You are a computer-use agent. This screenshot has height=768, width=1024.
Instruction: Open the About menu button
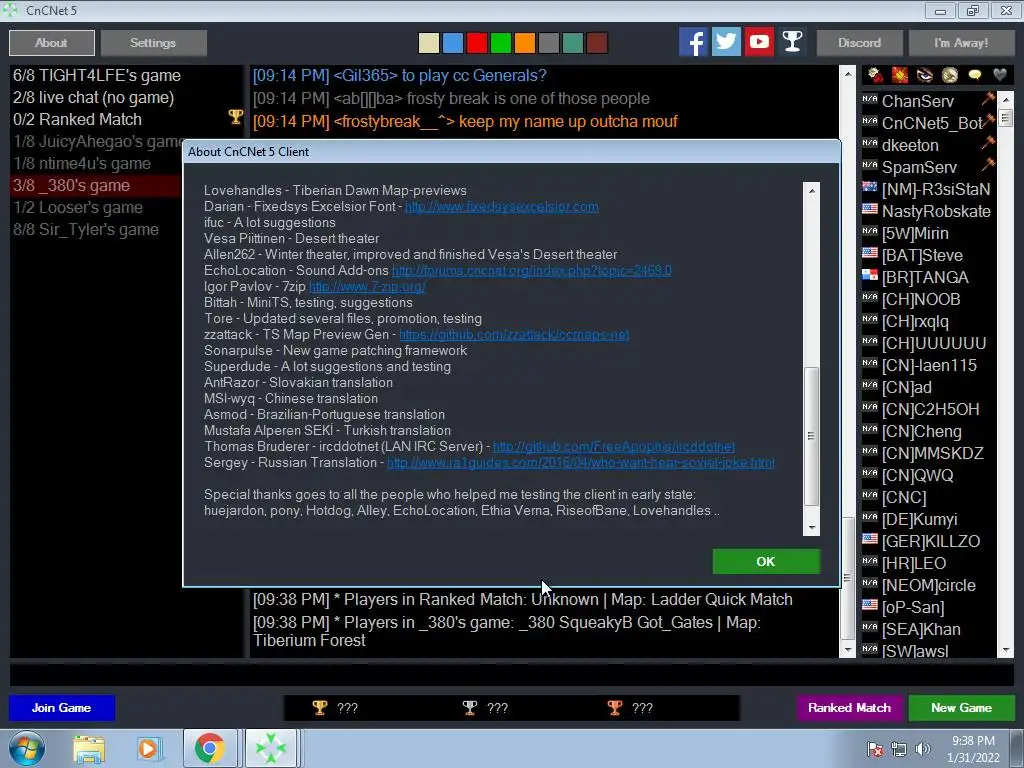point(52,43)
